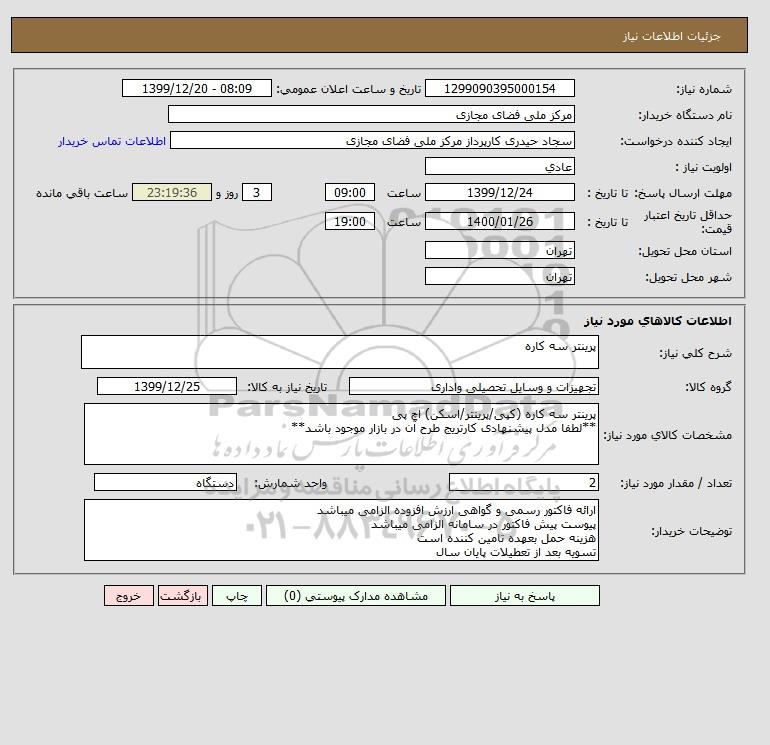Click the 'اولویت نیاز :' label
Image resolution: width=770 pixels, height=745 pixels.
[703, 167]
